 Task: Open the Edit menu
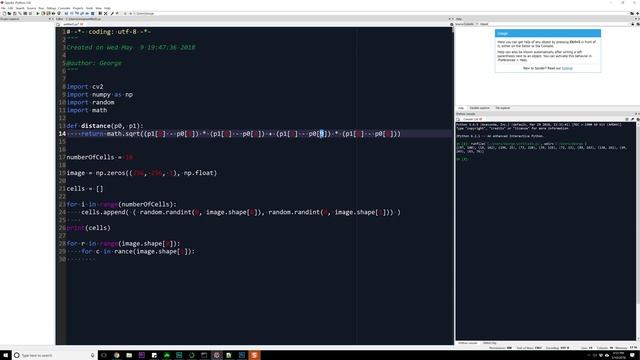(x=11, y=8)
